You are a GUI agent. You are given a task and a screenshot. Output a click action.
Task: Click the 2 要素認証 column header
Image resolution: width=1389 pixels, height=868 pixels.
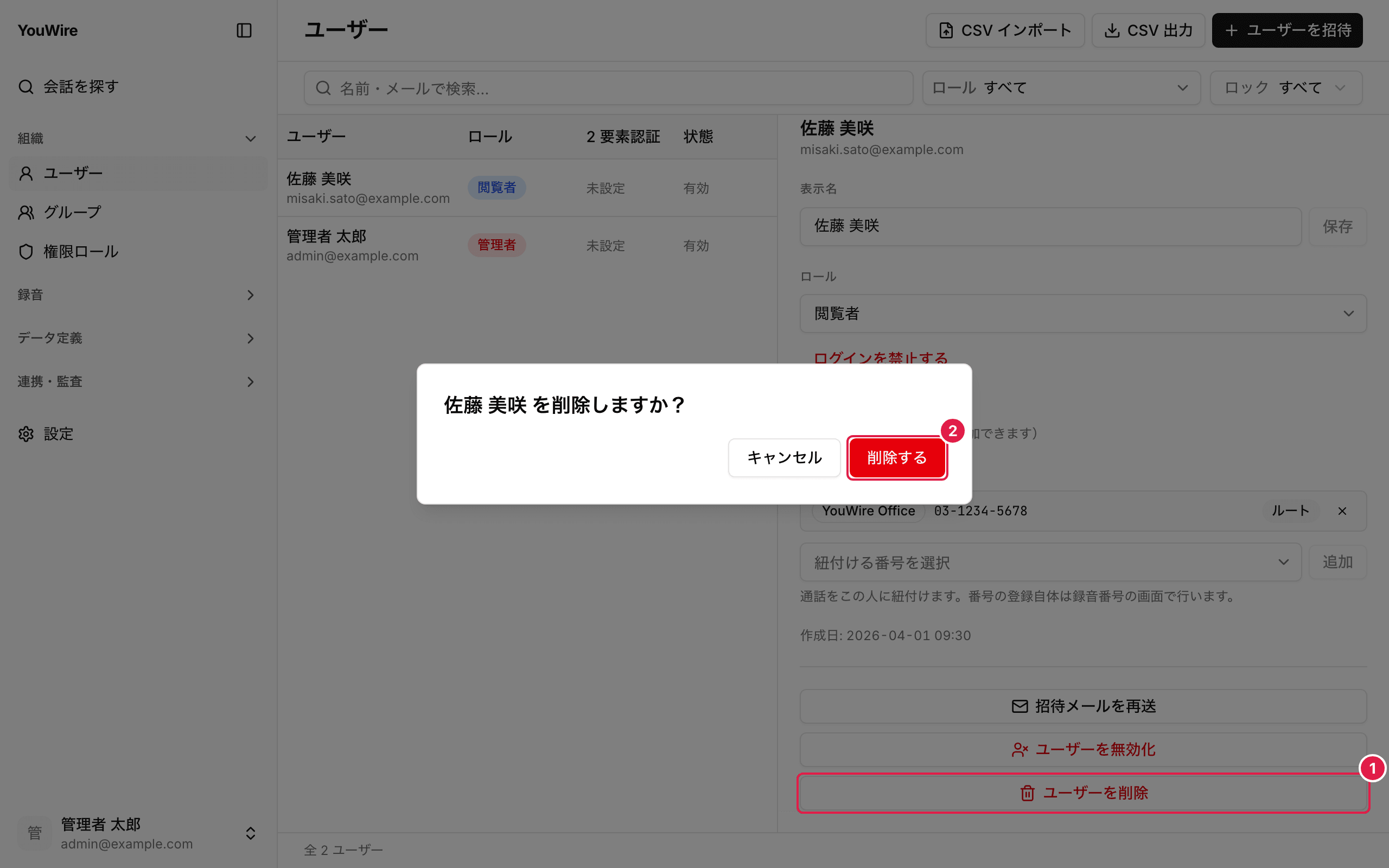pyautogui.click(x=623, y=137)
